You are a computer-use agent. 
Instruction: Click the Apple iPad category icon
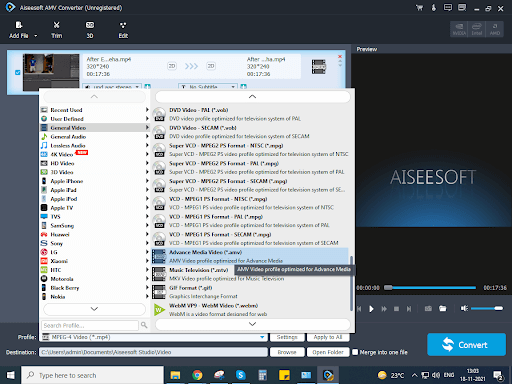tap(44, 190)
